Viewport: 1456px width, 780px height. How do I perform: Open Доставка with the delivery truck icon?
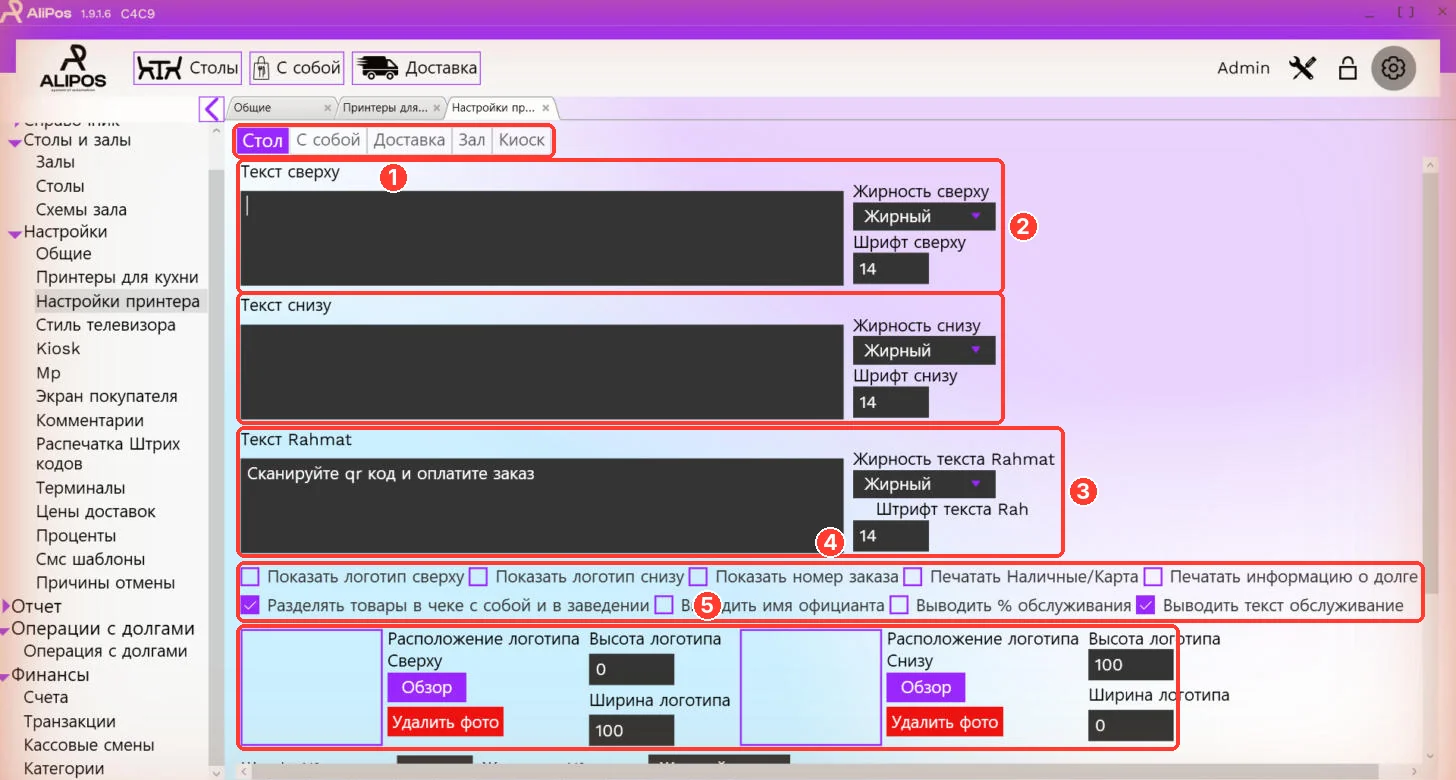(416, 69)
